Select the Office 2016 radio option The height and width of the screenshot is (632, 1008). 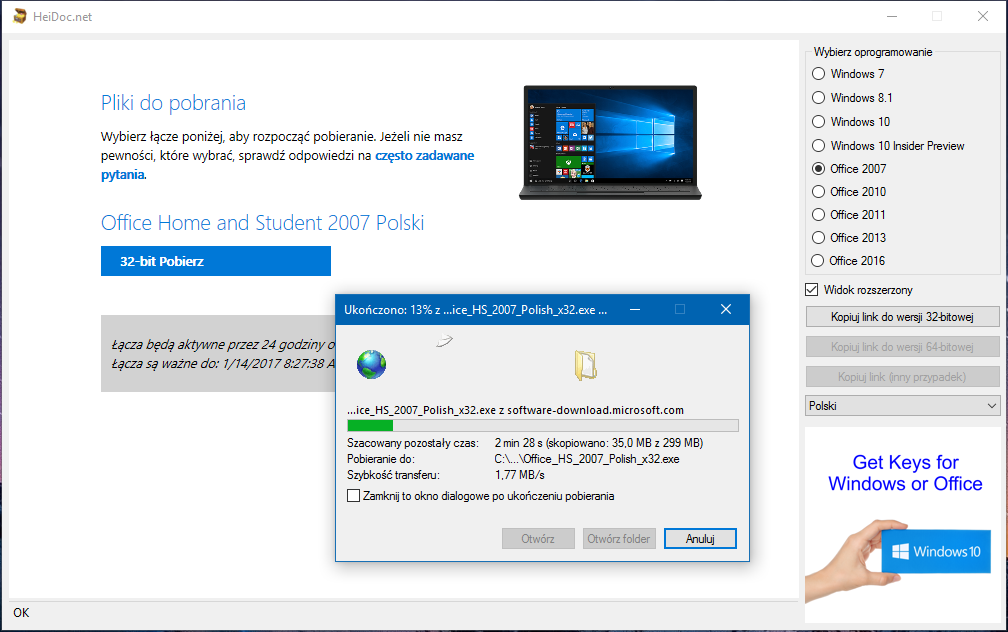click(x=819, y=261)
